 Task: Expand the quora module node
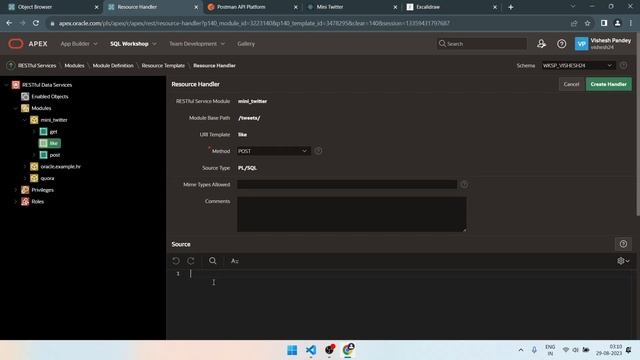click(x=24, y=178)
